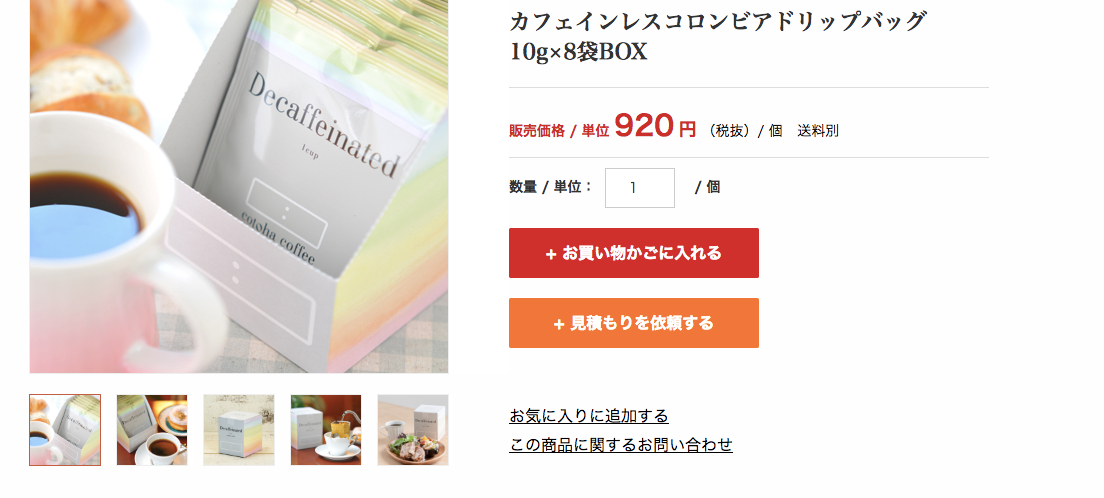Select thumbnail with drip bag over cup
Image resolution: width=1104 pixels, height=498 pixels.
[x=326, y=430]
